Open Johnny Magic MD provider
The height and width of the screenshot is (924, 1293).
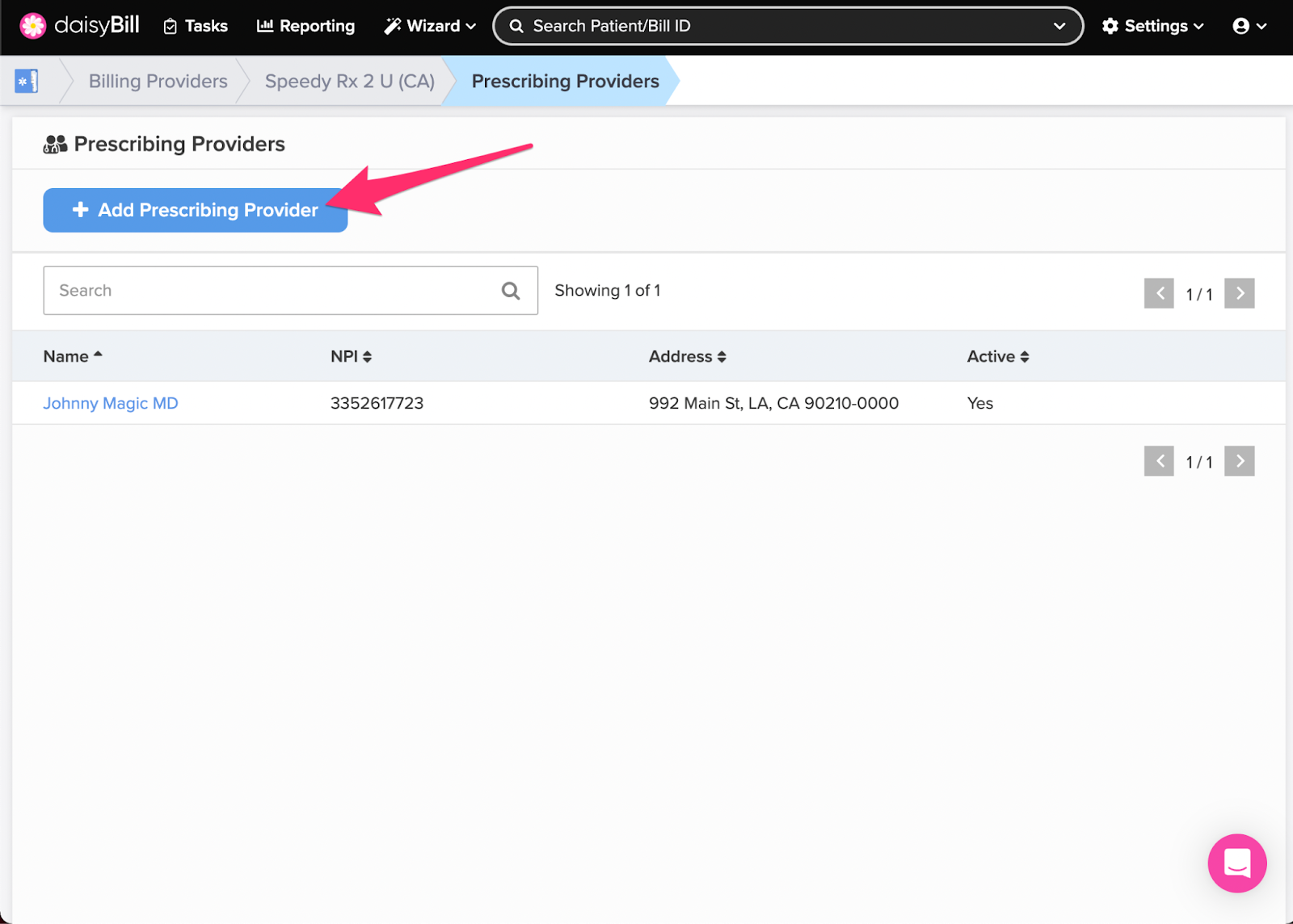click(x=111, y=403)
